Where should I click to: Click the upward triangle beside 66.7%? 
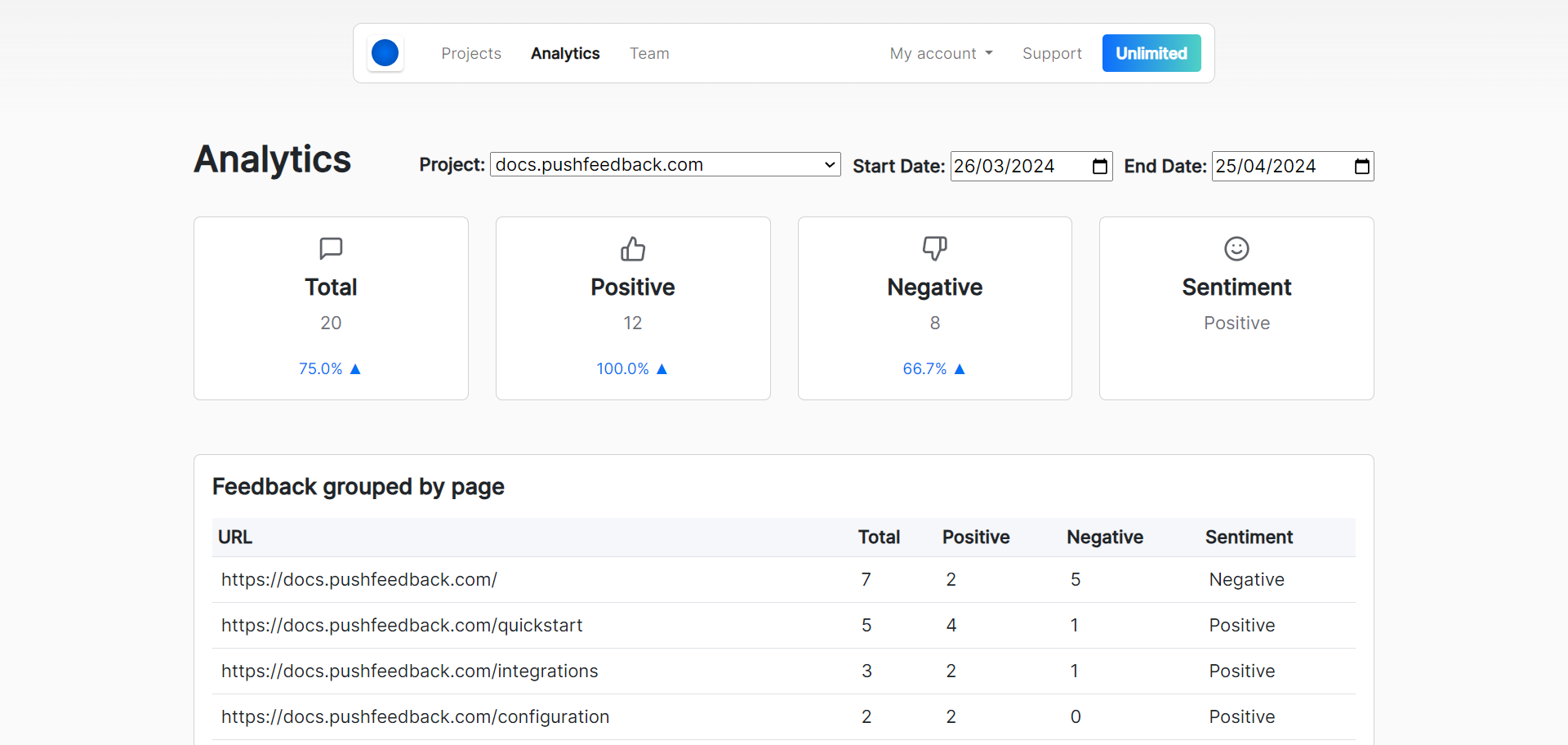pos(959,368)
